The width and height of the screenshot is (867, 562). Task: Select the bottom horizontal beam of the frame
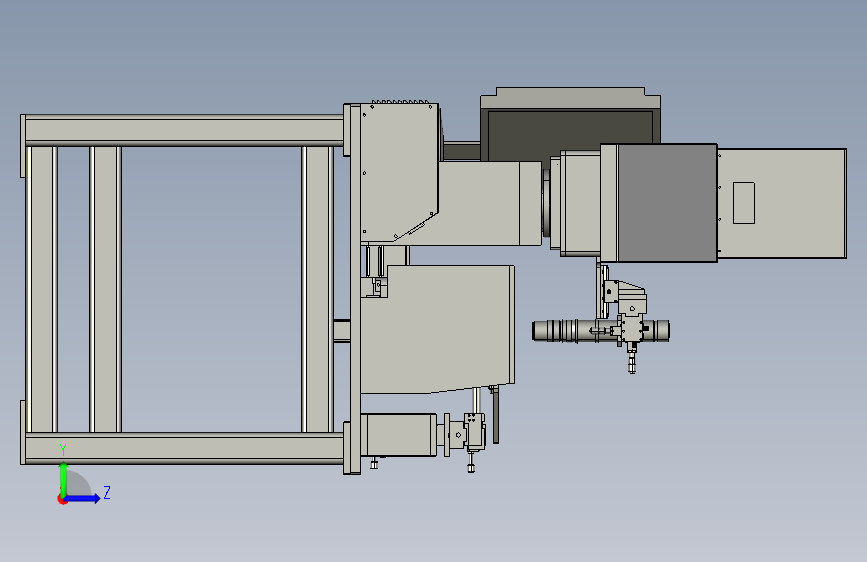184,448
